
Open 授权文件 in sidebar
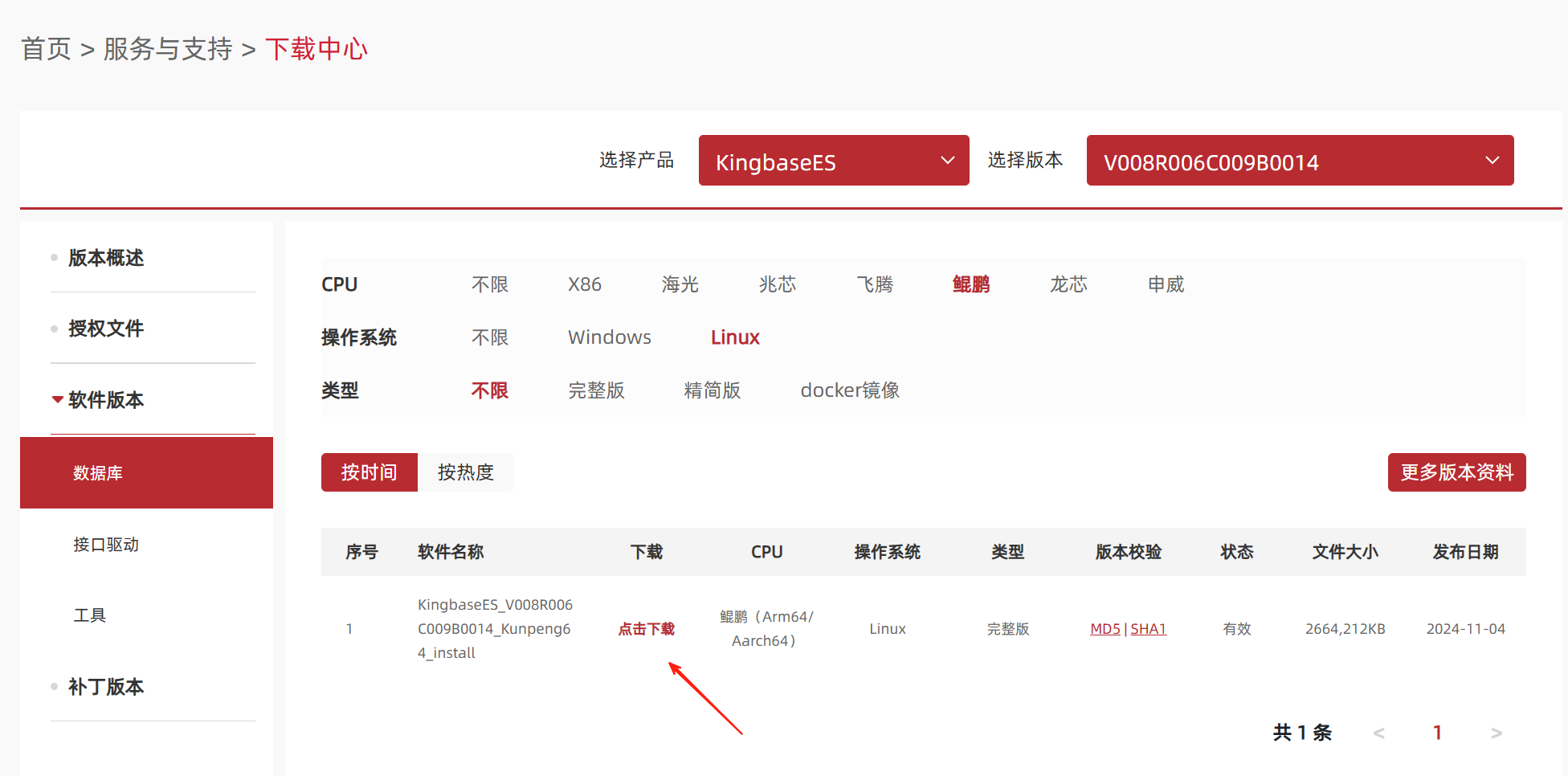[106, 329]
